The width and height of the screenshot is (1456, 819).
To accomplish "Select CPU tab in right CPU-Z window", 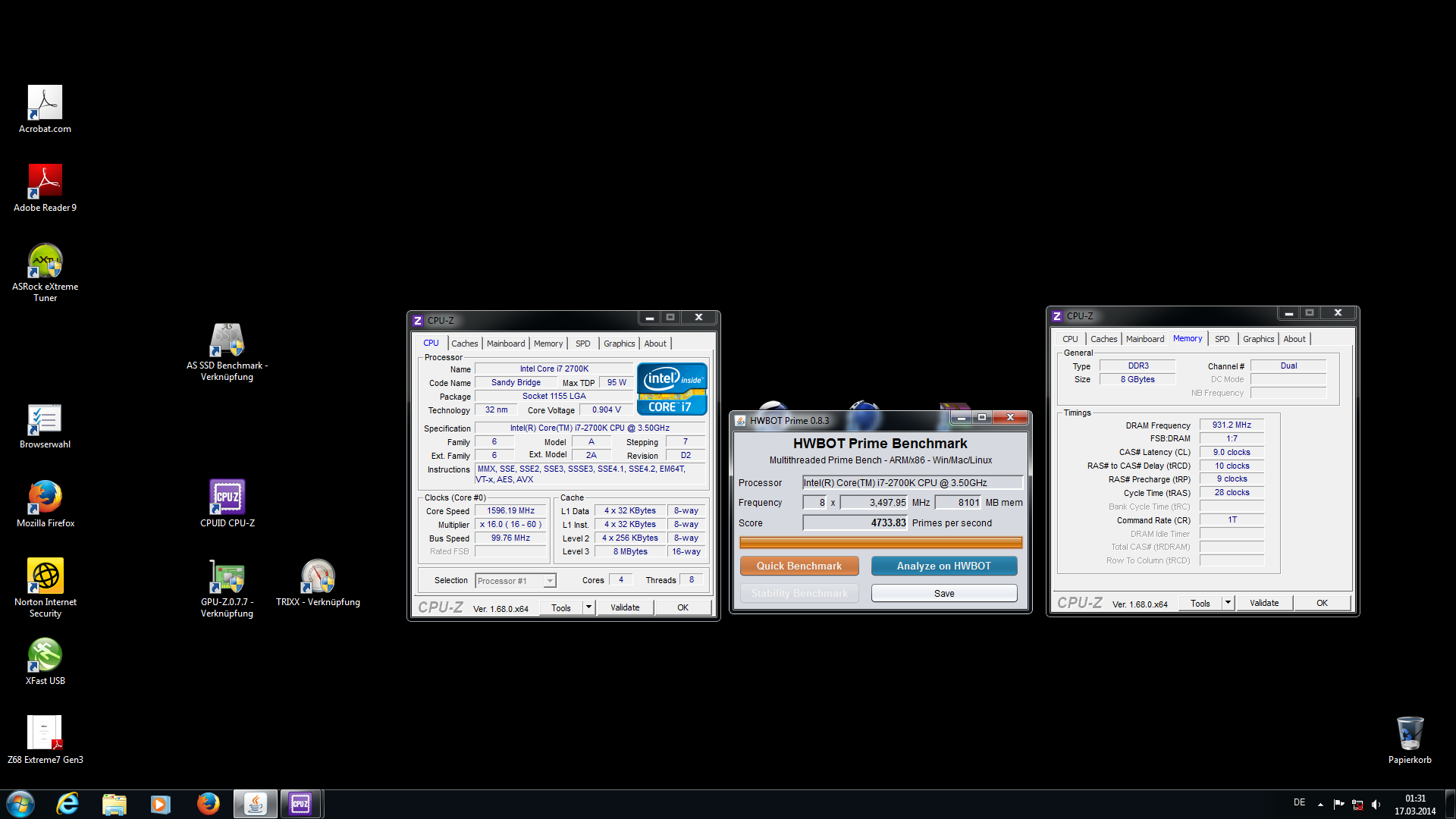I will (1070, 339).
